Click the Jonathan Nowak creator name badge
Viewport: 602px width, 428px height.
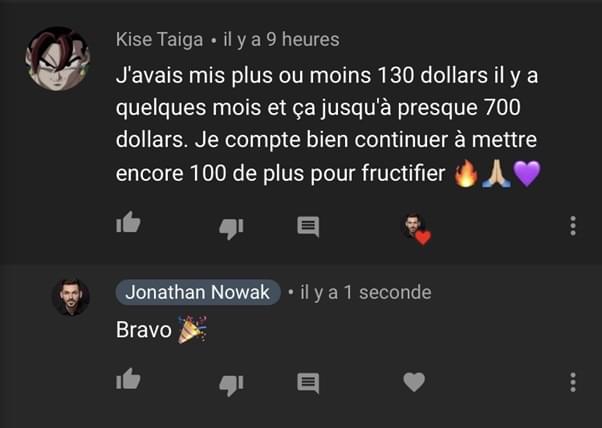coord(198,292)
